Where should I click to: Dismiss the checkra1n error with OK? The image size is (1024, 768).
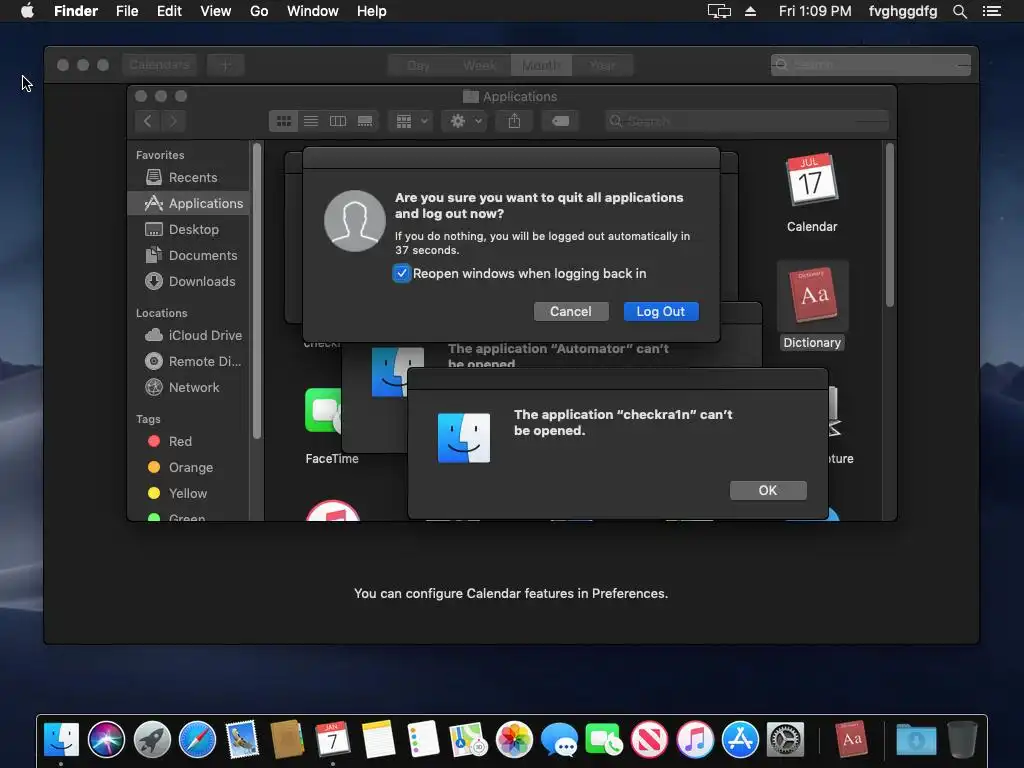[x=768, y=490]
